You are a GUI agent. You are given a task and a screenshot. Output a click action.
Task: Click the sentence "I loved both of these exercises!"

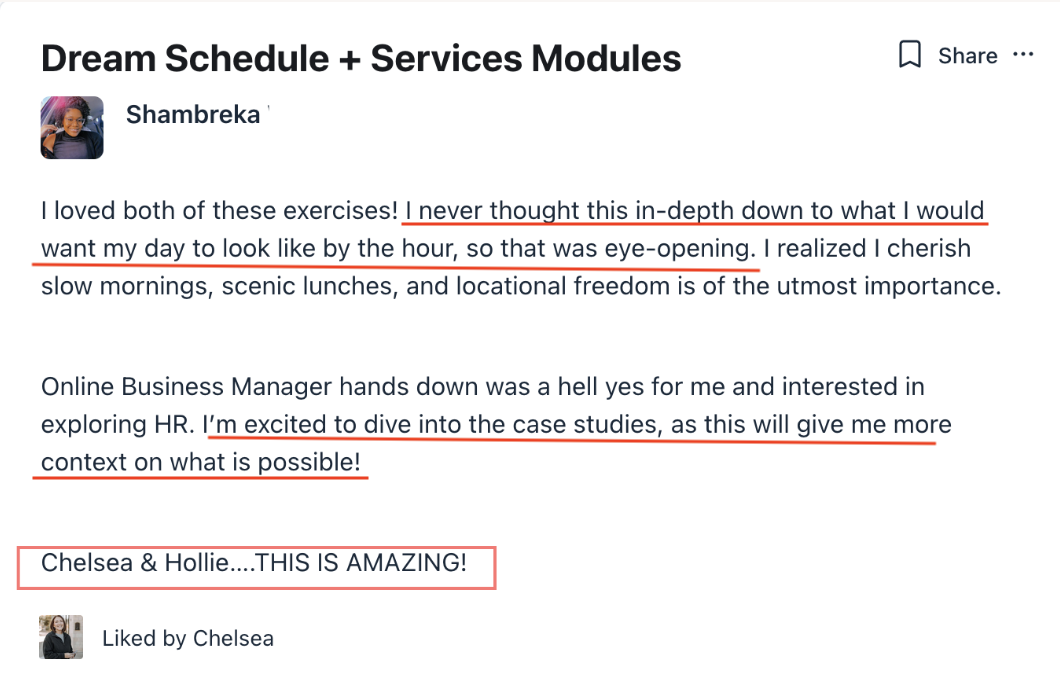click(x=220, y=211)
